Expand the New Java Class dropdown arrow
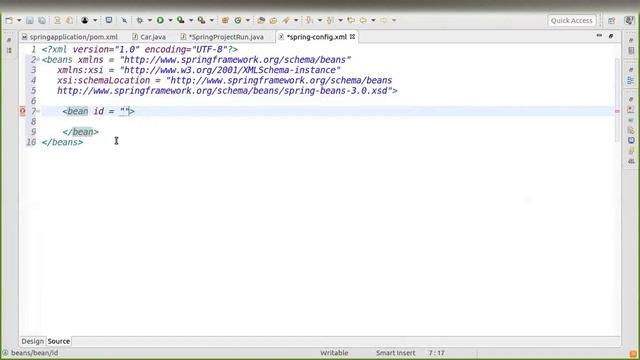Viewport: 640px width, 360px height. (247, 20)
